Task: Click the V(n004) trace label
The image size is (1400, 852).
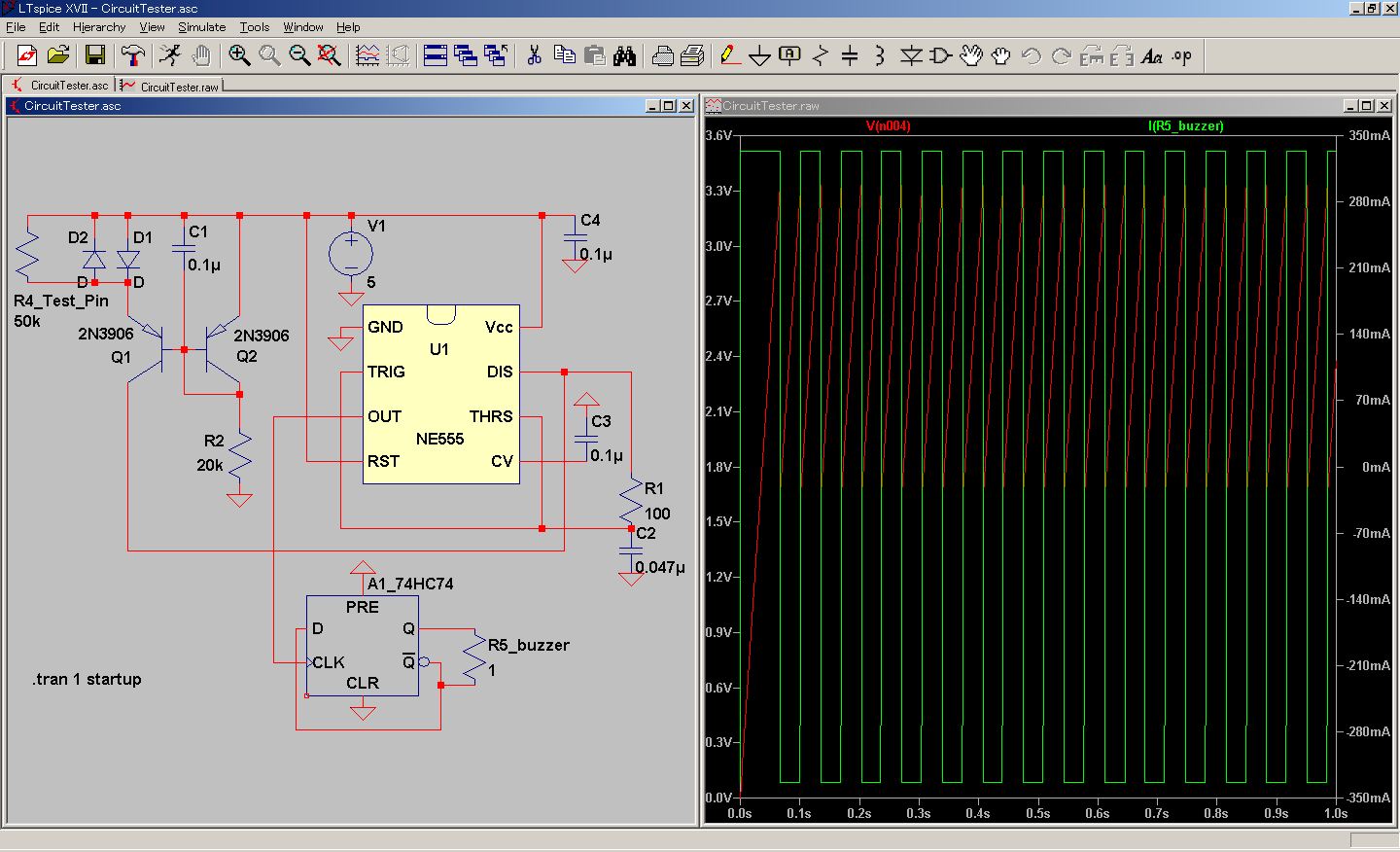Action: coord(888,125)
